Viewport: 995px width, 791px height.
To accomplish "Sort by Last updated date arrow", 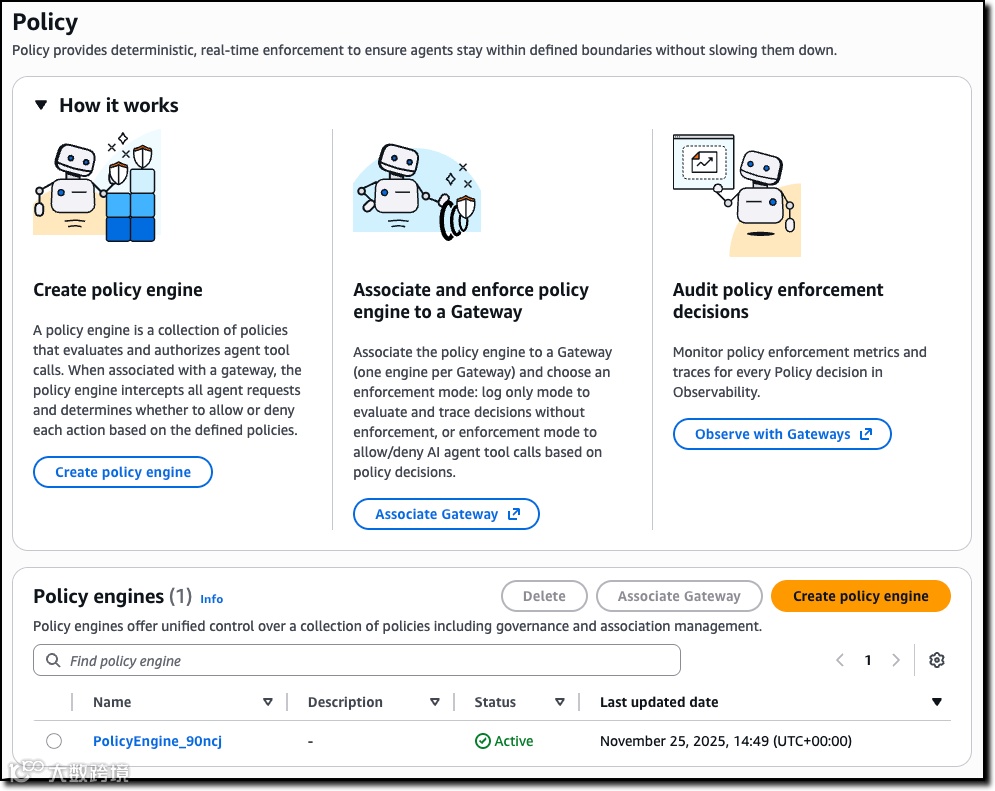I will pyautogui.click(x=937, y=702).
